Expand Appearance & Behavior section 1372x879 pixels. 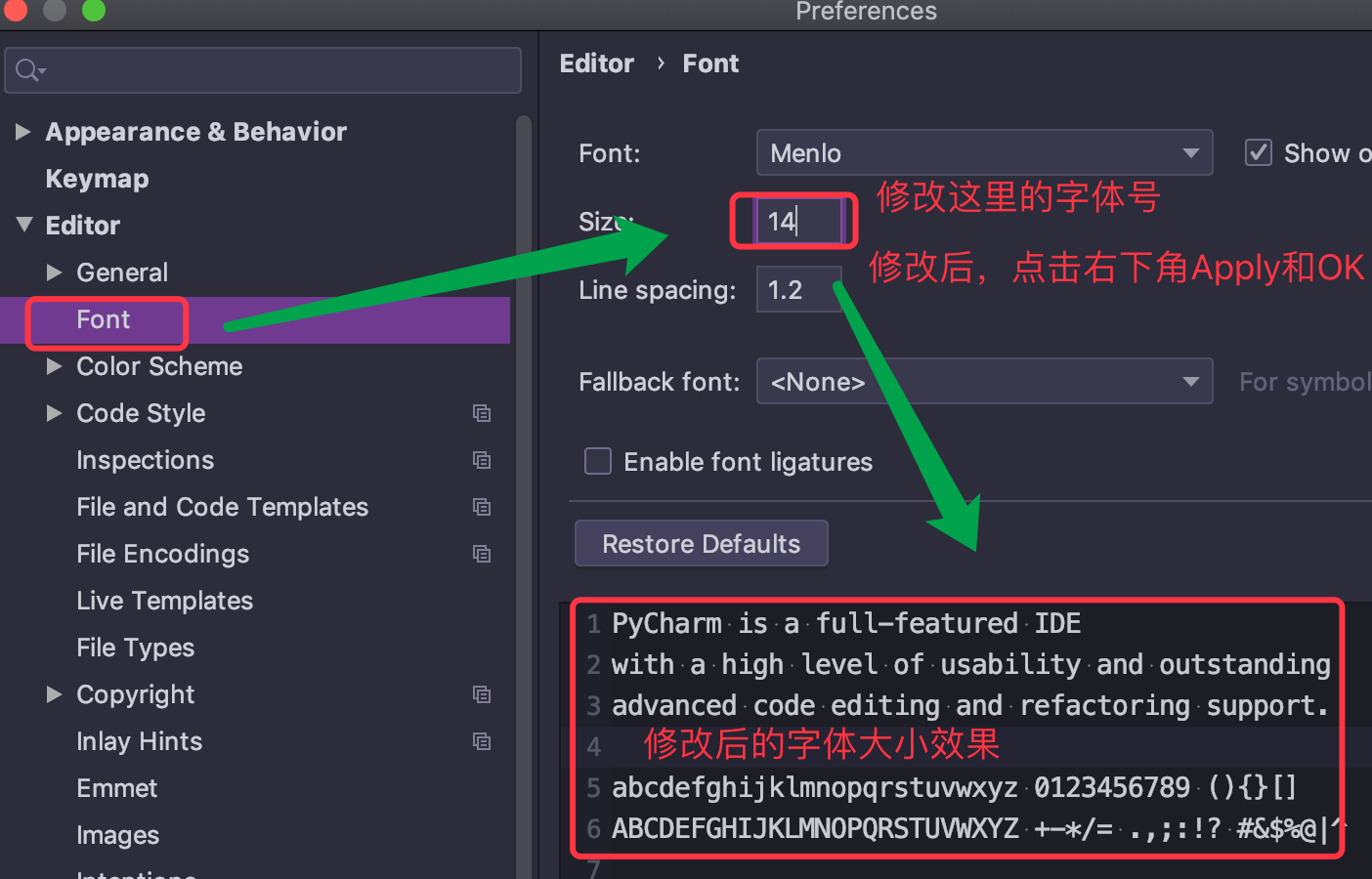coord(23,132)
